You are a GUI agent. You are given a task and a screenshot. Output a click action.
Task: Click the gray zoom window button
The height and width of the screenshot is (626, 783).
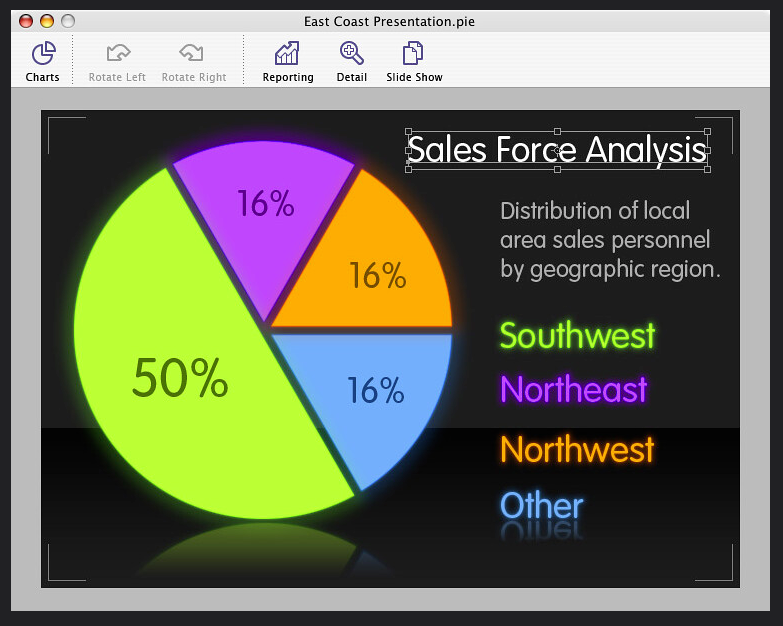coord(68,21)
